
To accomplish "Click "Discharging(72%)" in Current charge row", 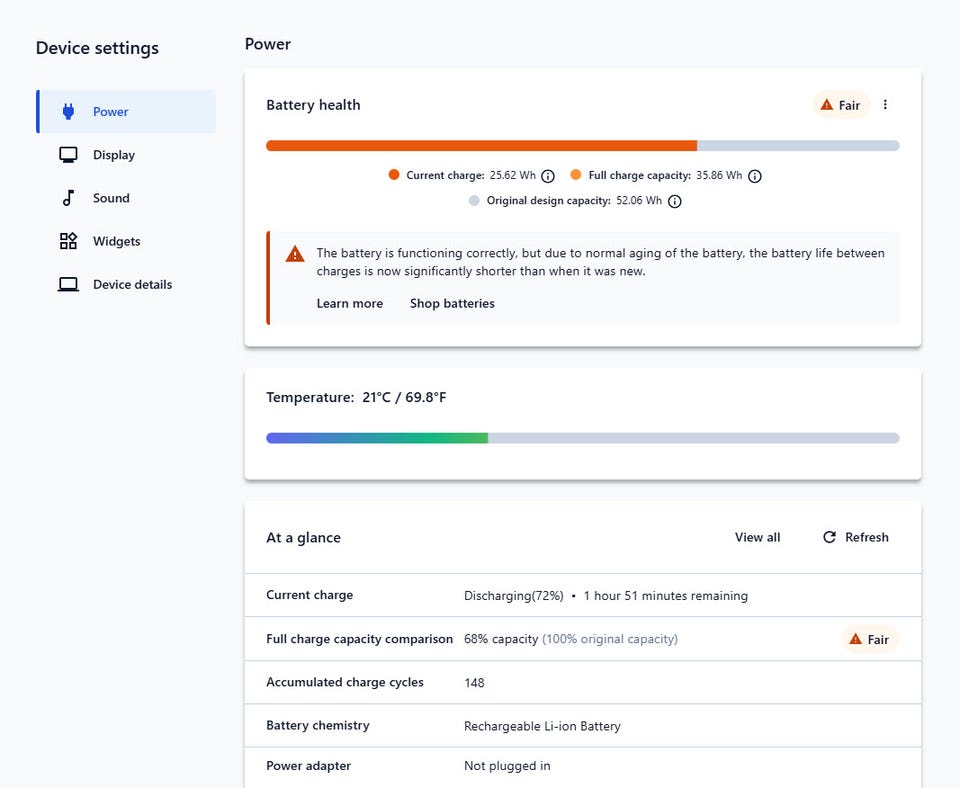I will click(514, 596).
